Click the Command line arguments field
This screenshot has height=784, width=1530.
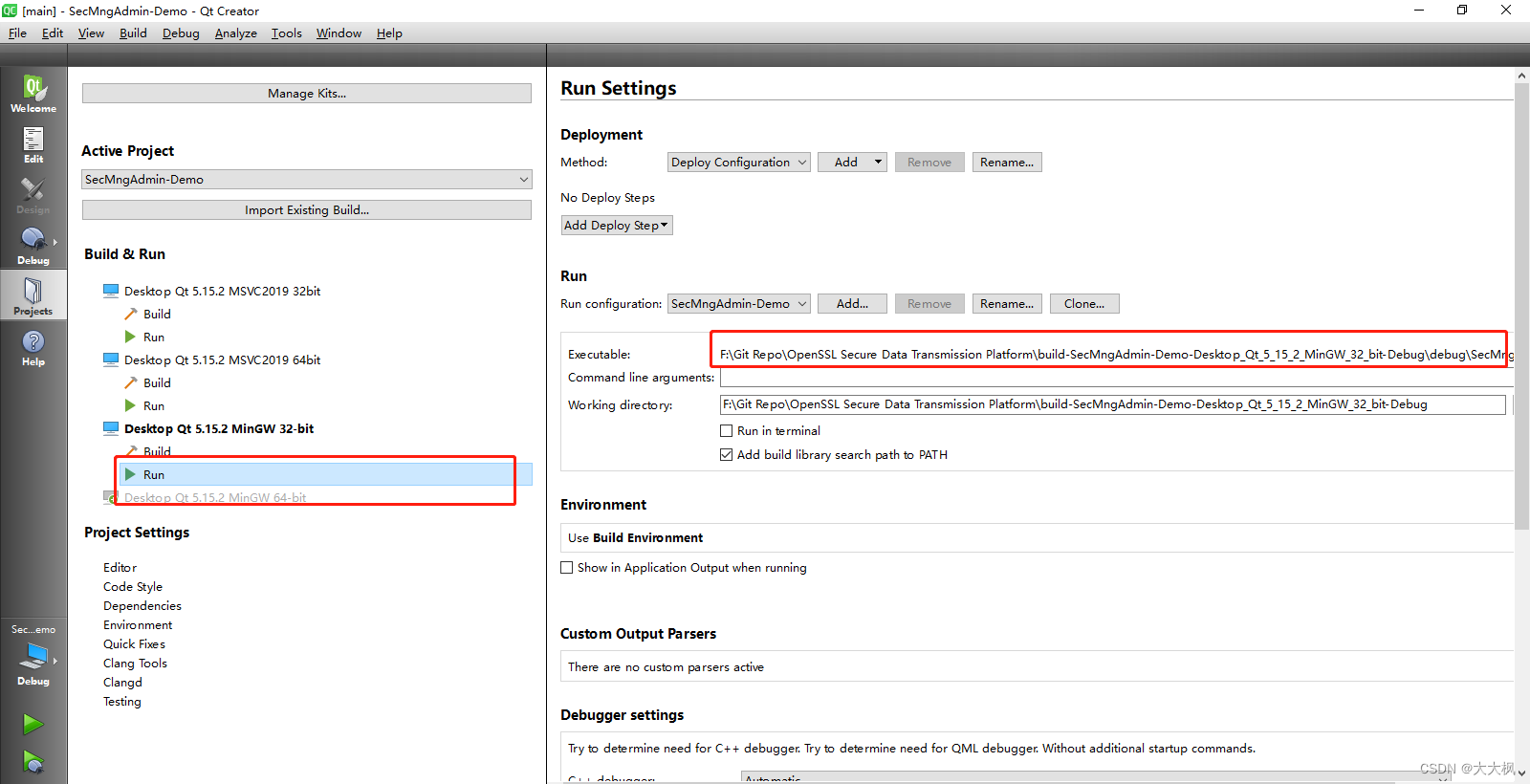click(x=1116, y=379)
